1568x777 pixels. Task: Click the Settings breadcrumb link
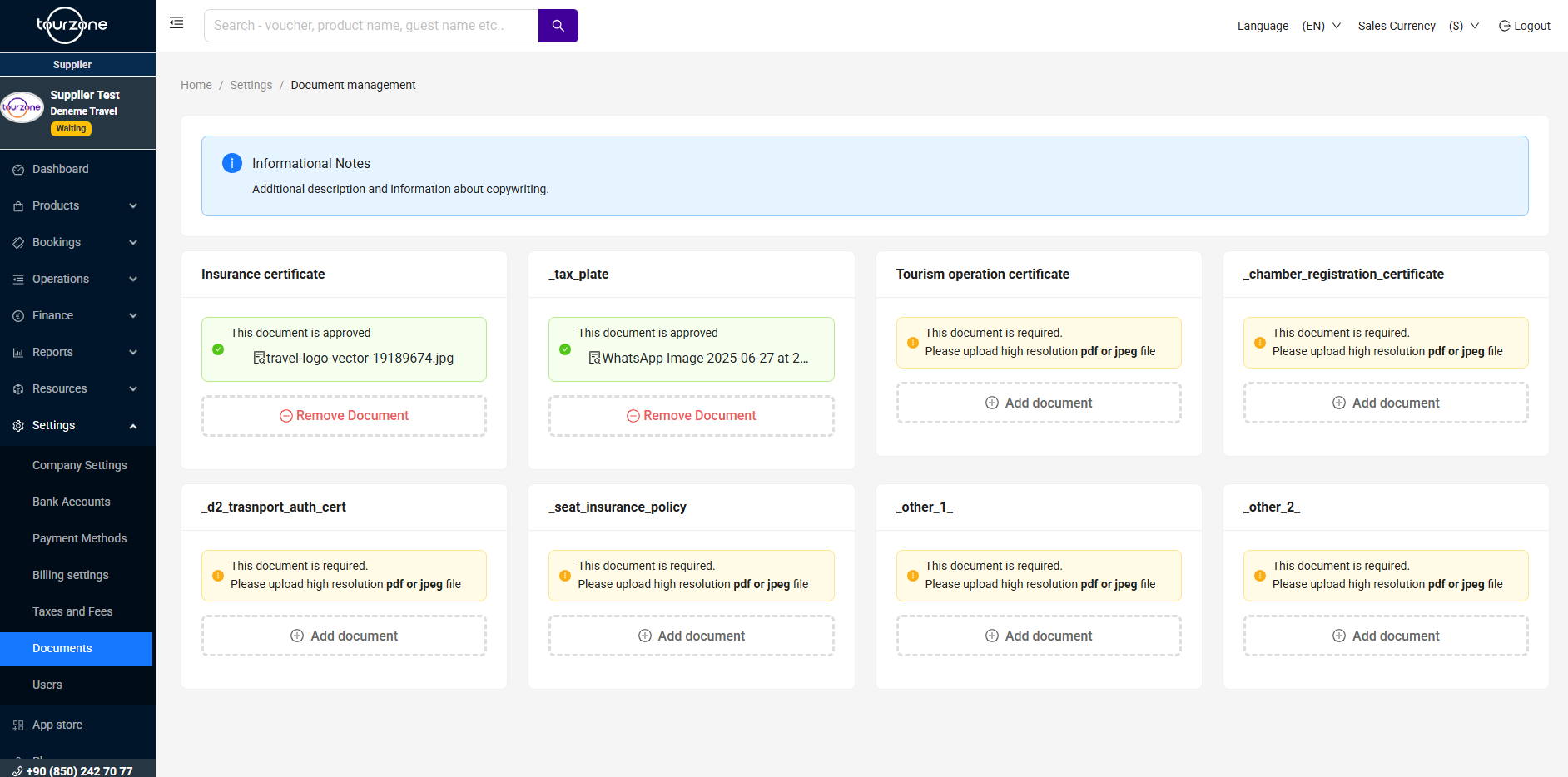tap(251, 85)
